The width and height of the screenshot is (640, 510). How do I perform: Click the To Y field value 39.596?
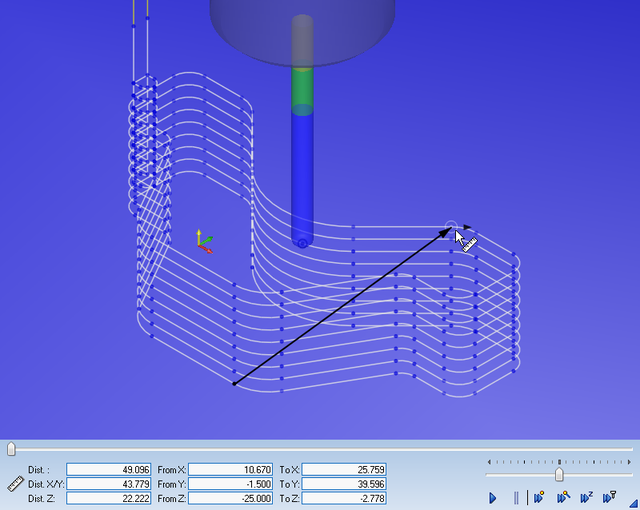pyautogui.click(x=344, y=484)
